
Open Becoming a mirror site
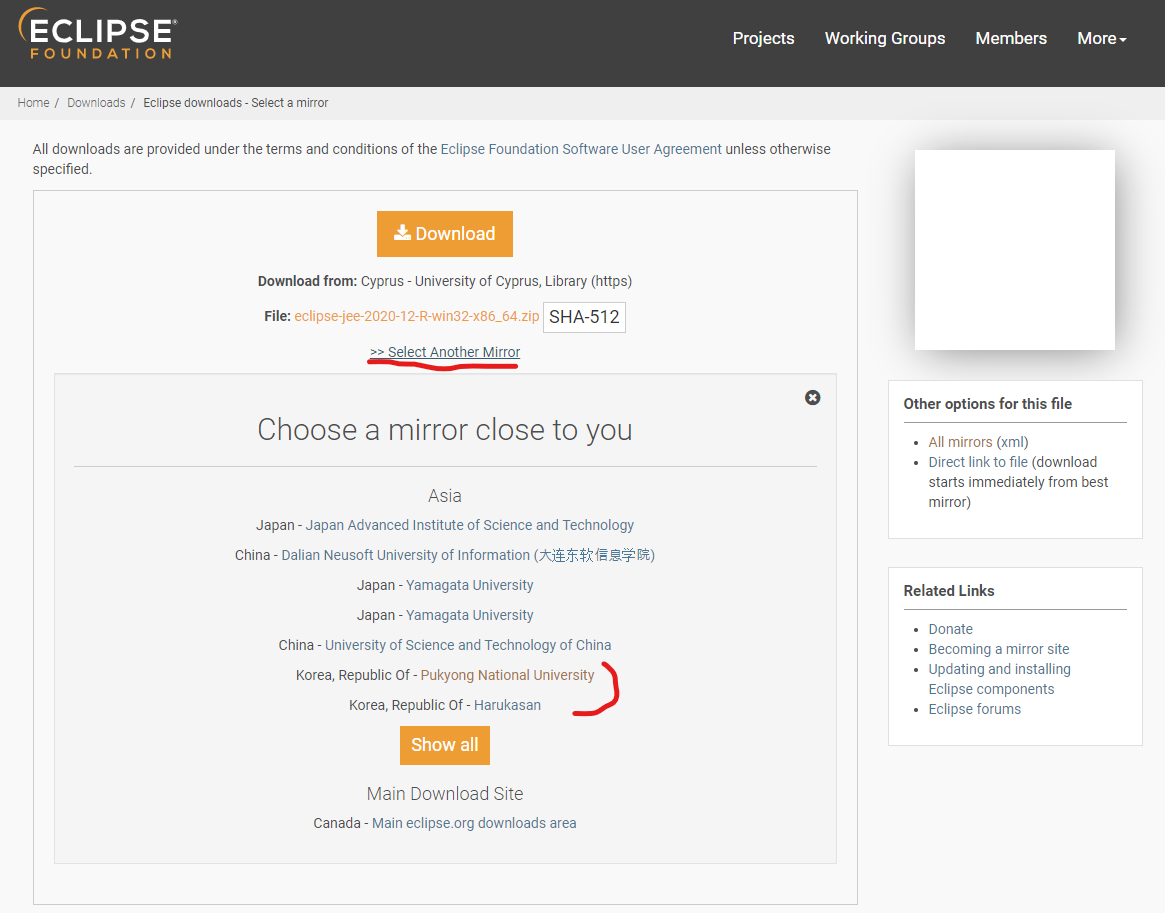999,649
